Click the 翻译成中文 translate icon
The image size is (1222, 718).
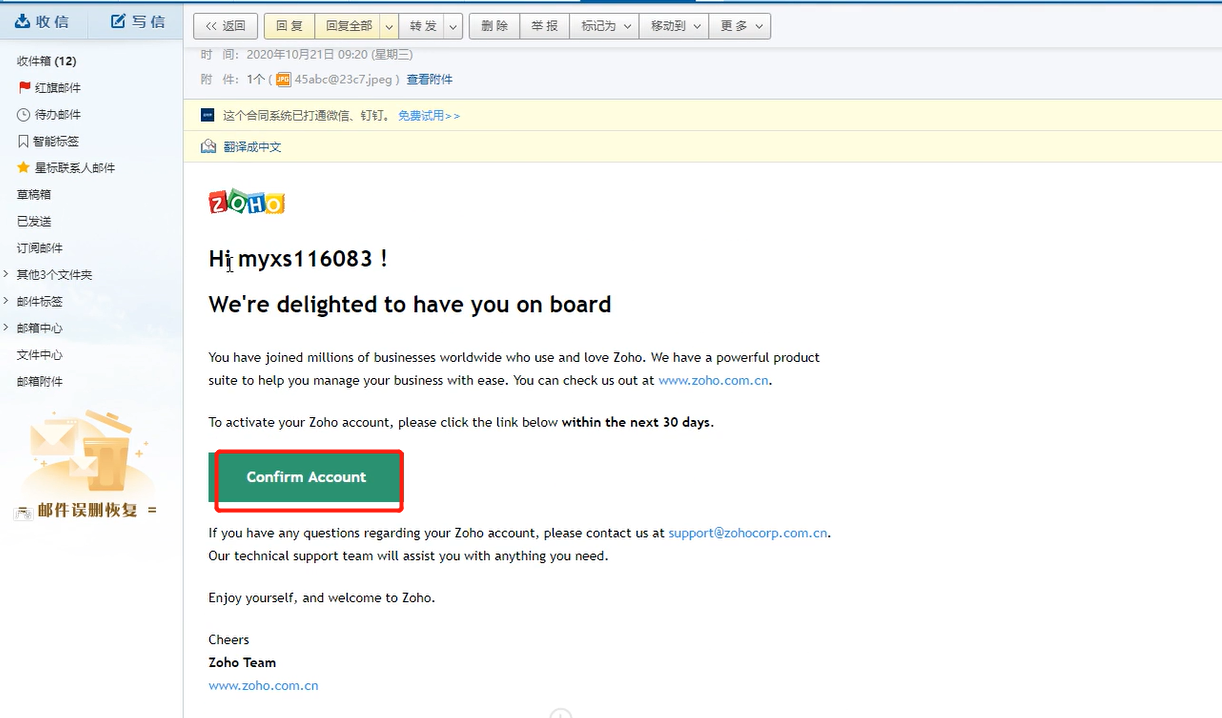point(208,147)
